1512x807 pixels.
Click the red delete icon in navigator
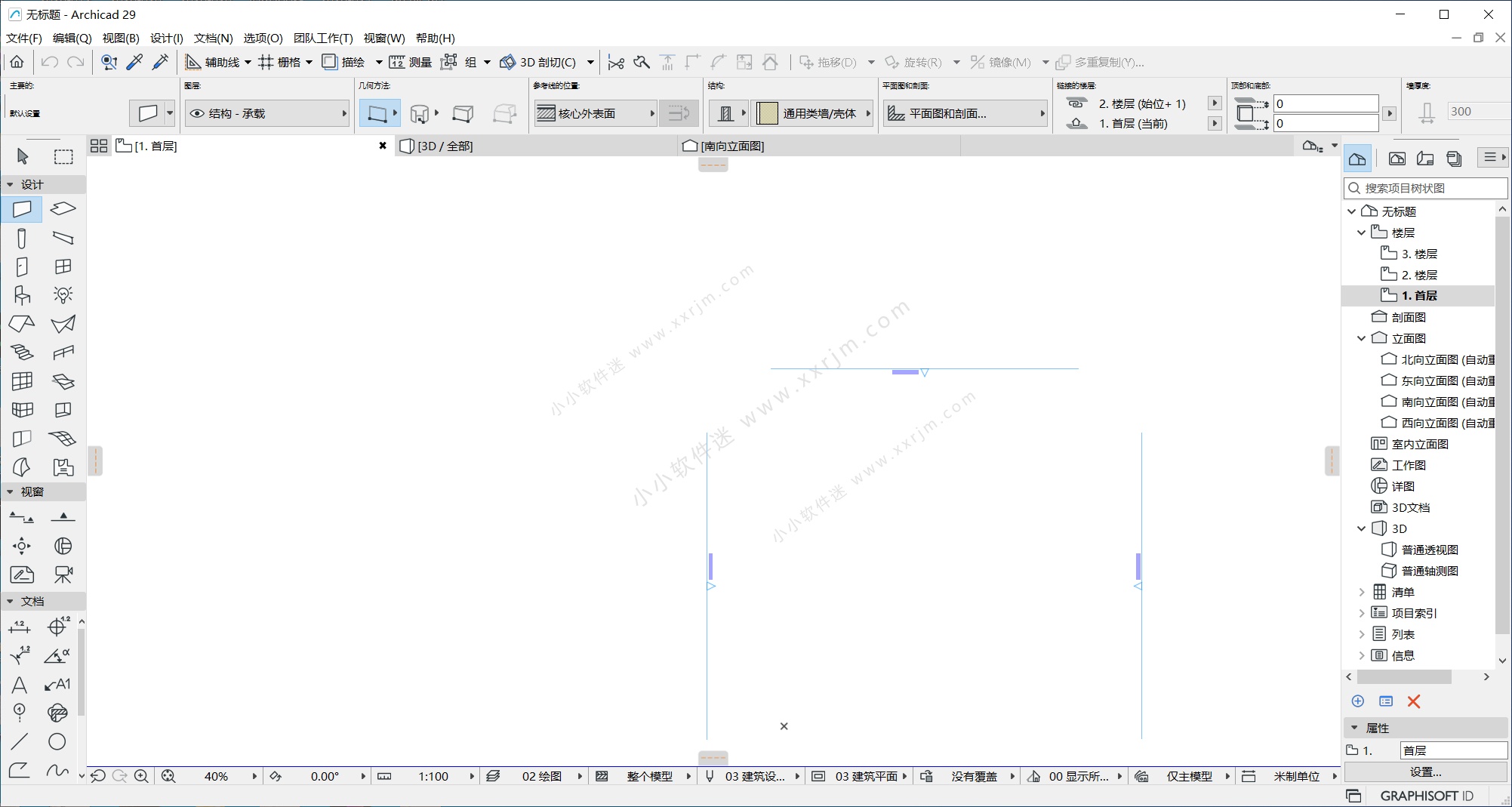click(1414, 701)
